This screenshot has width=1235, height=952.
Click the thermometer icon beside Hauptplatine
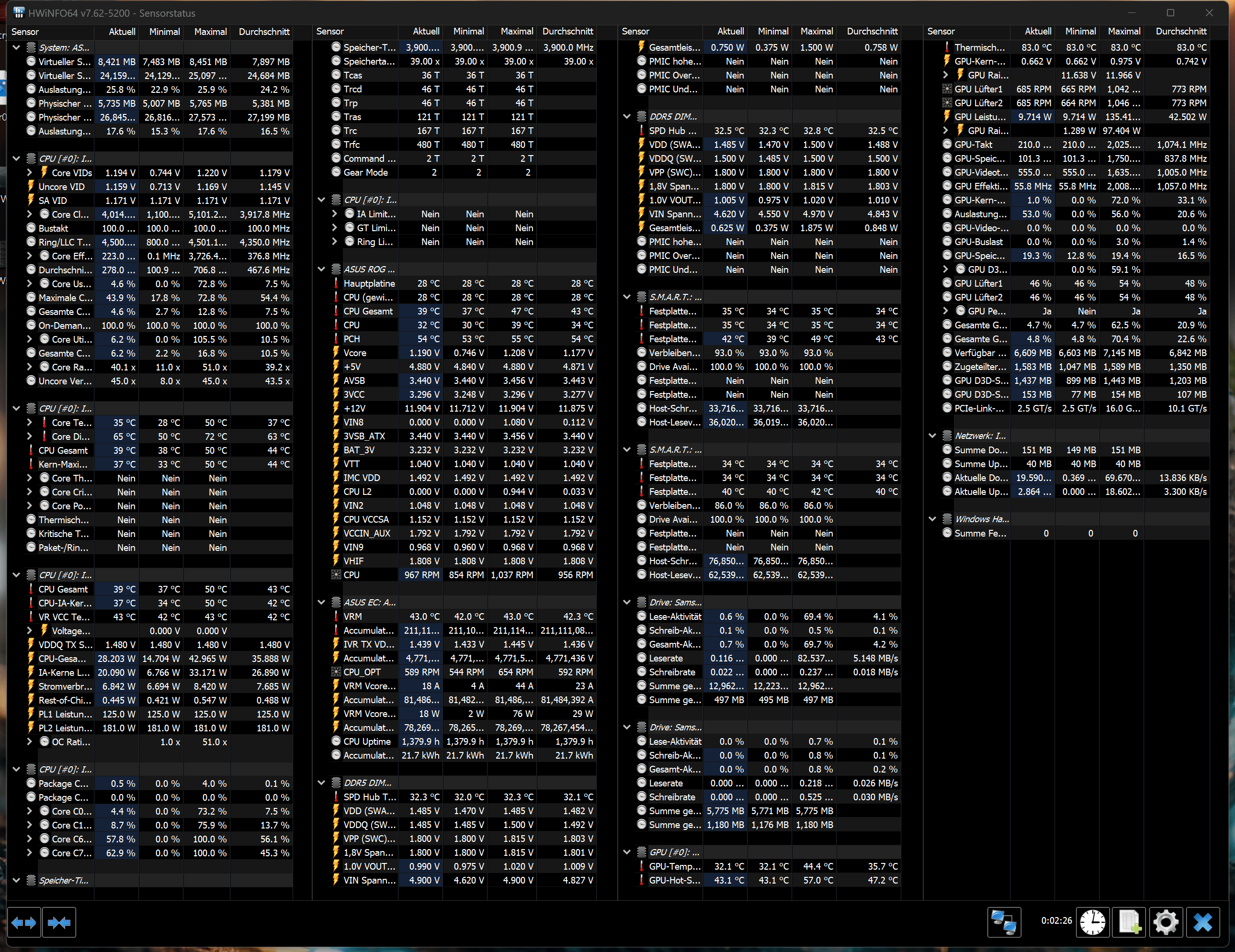tap(336, 283)
